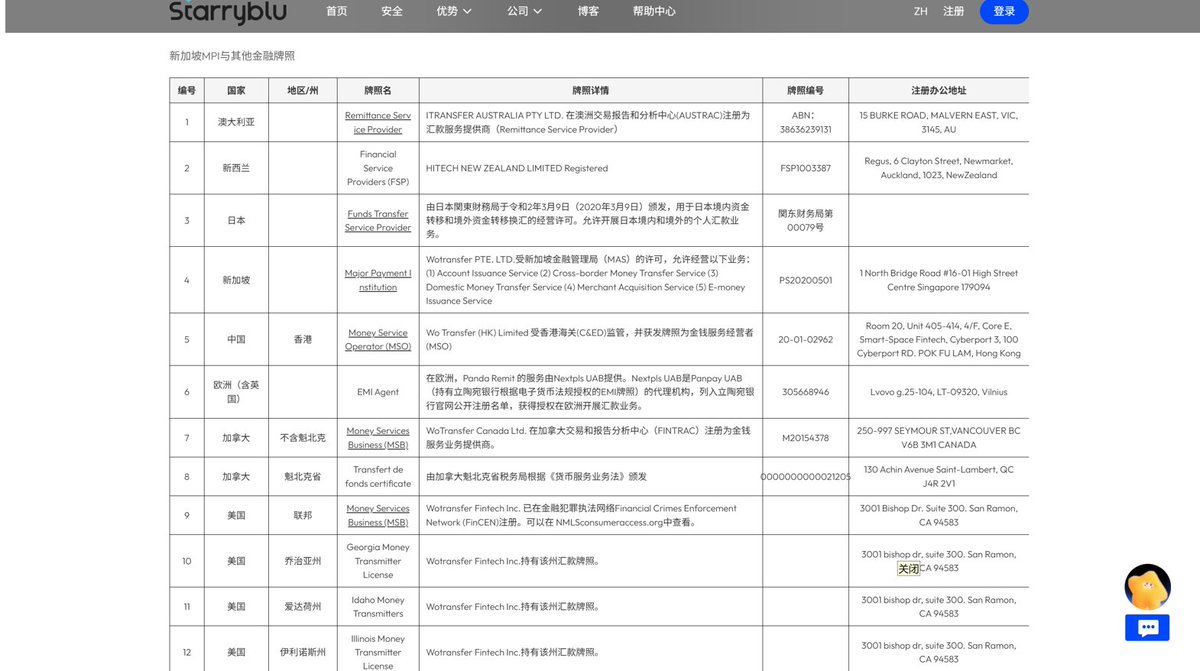Expand the 公司 dropdown menu
1200x671 pixels.
click(x=524, y=11)
